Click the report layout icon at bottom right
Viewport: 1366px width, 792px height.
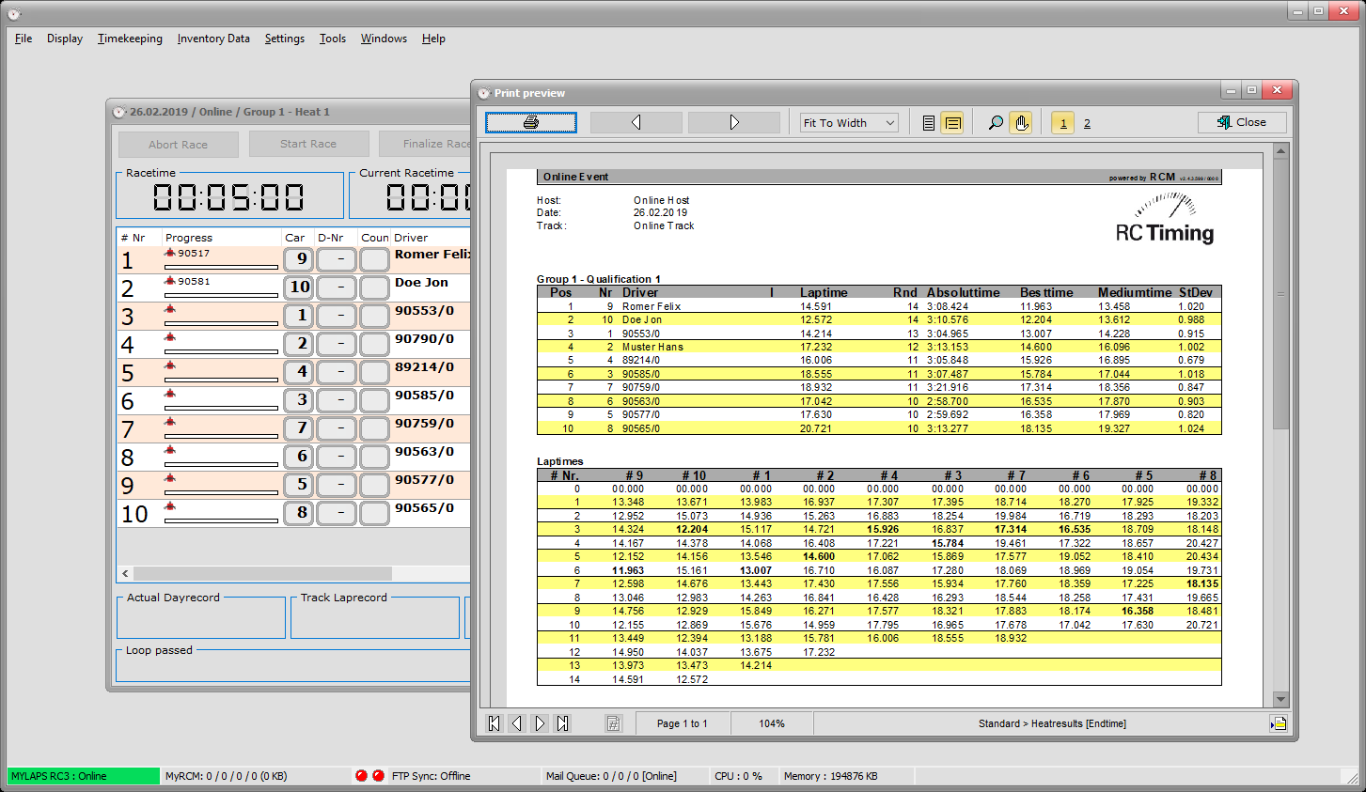[1278, 724]
